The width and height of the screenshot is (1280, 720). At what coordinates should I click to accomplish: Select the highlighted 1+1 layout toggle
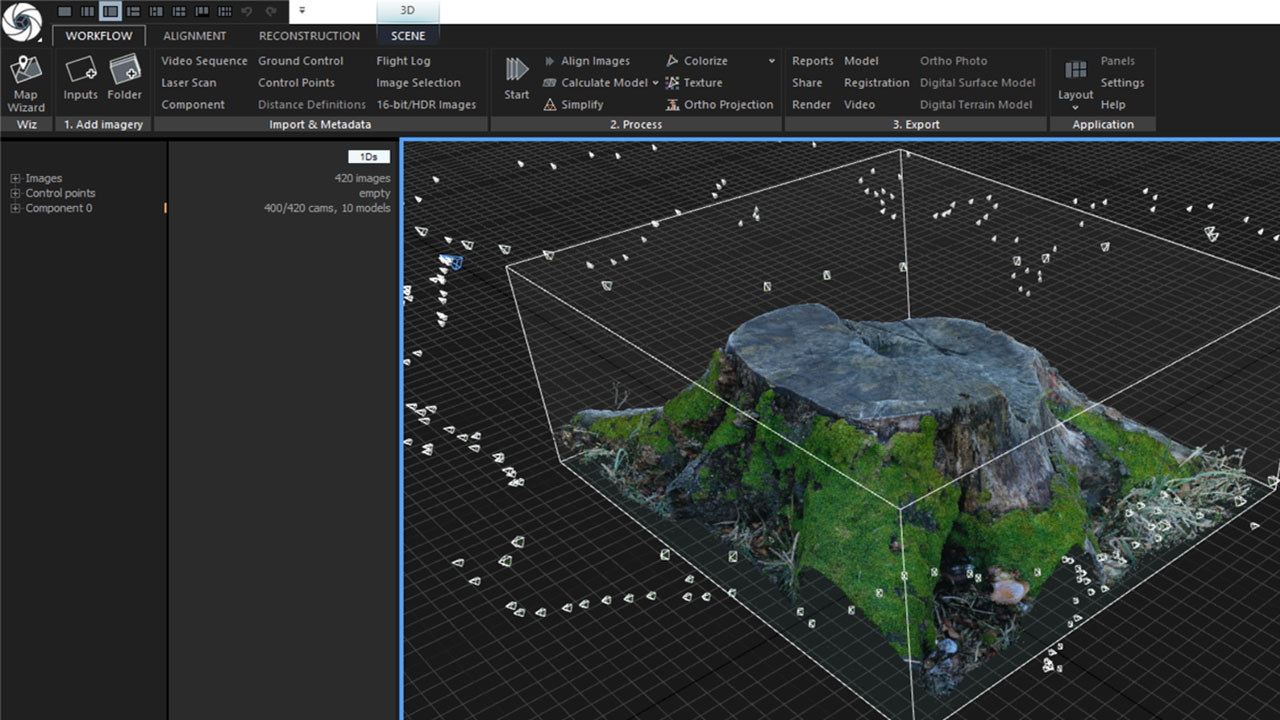click(x=110, y=11)
